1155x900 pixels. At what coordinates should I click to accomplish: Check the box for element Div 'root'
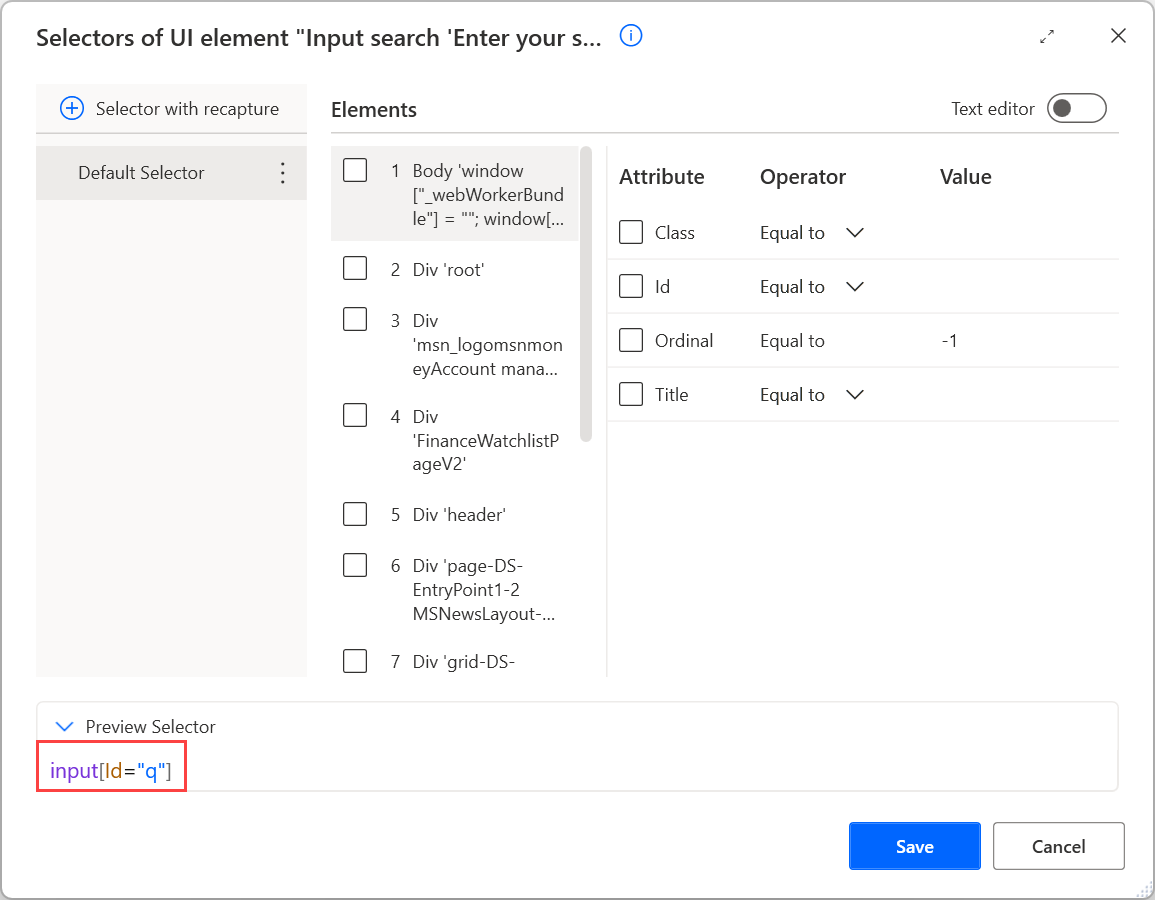tap(355, 268)
